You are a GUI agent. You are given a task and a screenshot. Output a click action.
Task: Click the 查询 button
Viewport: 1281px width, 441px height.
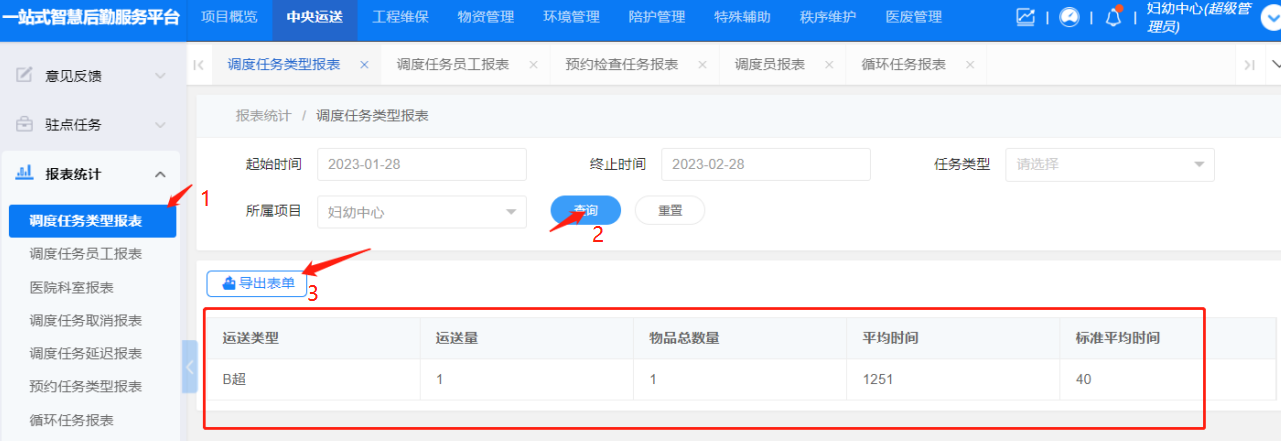pos(585,210)
